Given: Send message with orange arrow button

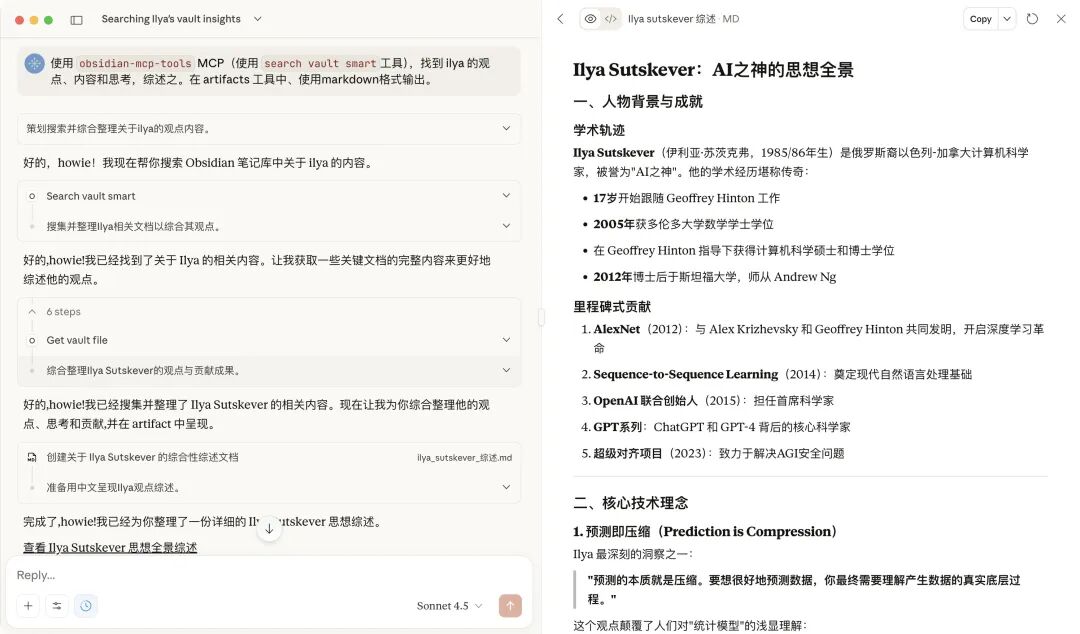Looking at the screenshot, I should [x=510, y=606].
